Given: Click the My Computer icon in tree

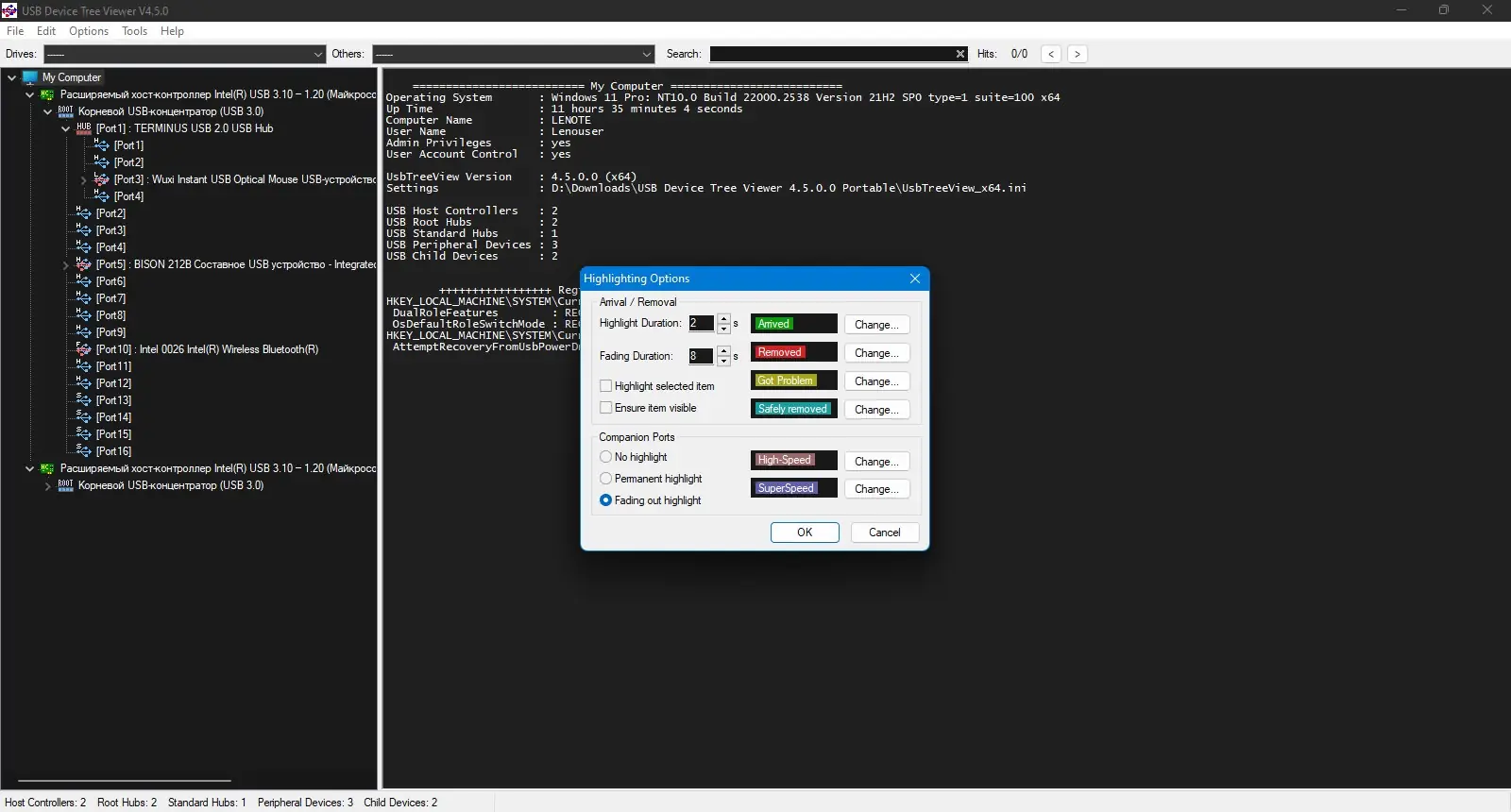Looking at the screenshot, I should pos(30,77).
